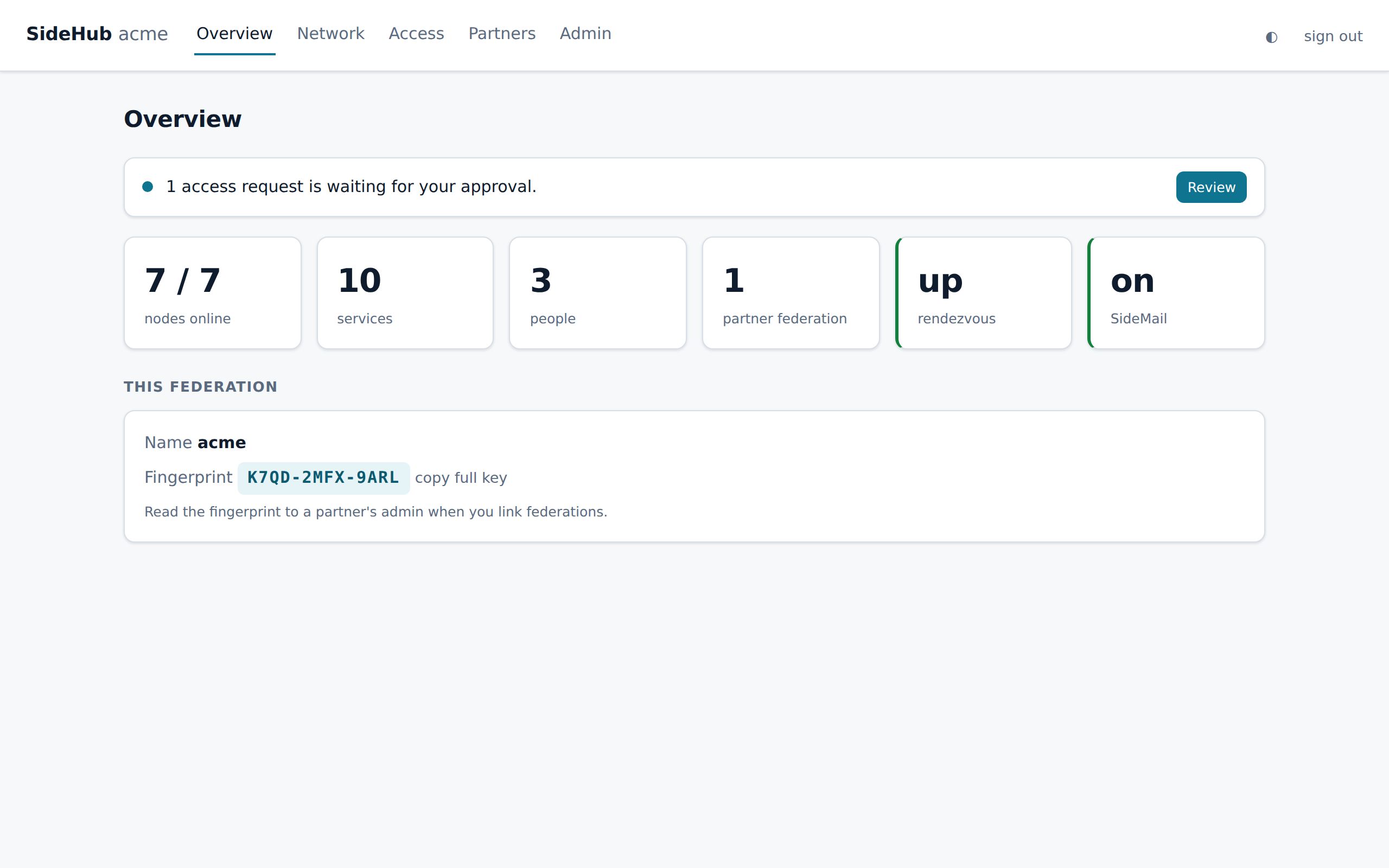Select the Admin tab
This screenshot has width=1389, height=868.
click(585, 34)
